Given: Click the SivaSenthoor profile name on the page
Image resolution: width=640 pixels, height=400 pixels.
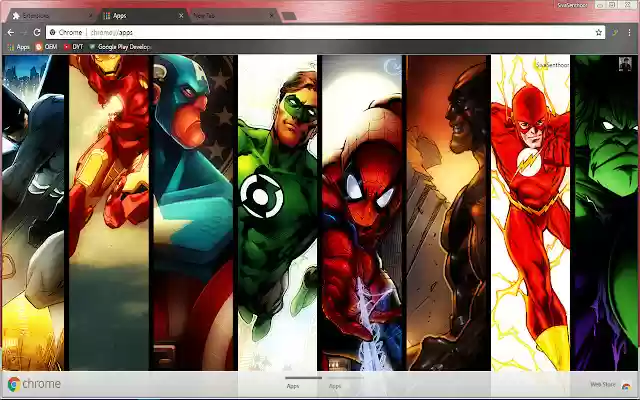Looking at the screenshot, I should pos(552,65).
